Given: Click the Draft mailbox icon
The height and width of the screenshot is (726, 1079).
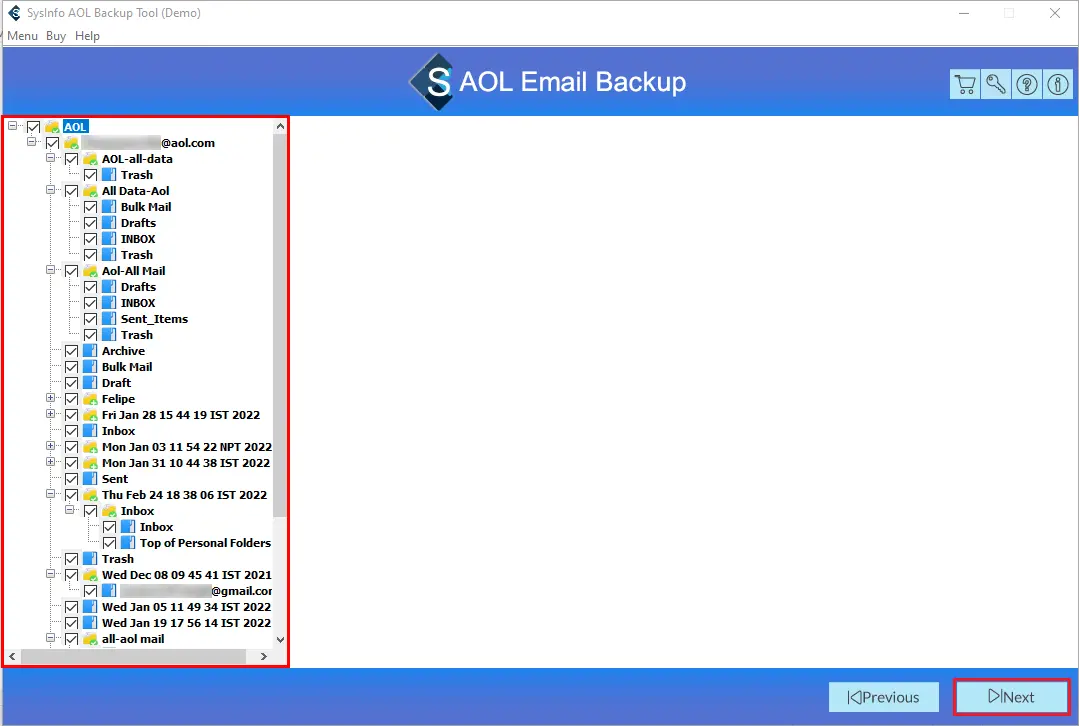Looking at the screenshot, I should [x=90, y=383].
